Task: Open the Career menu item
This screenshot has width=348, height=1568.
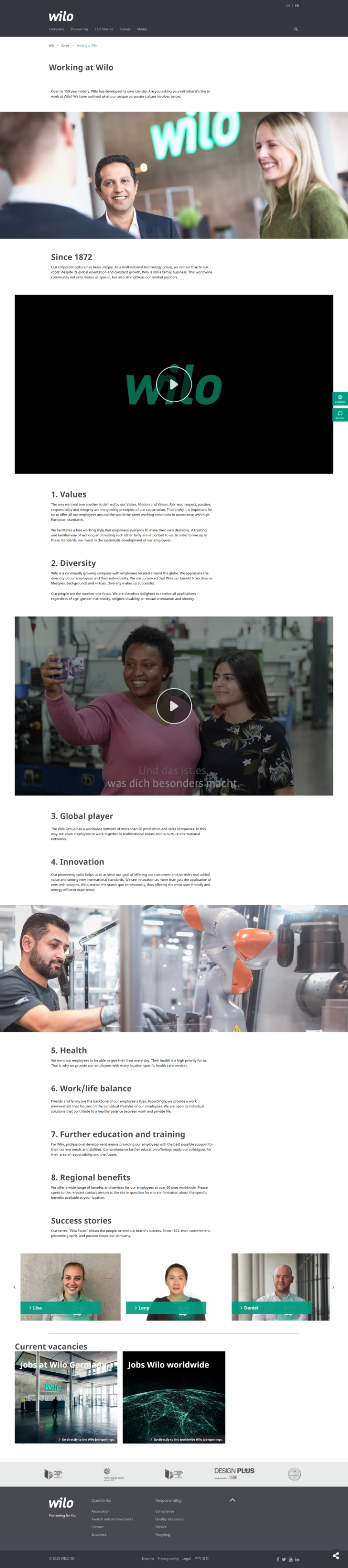Action: click(x=125, y=29)
